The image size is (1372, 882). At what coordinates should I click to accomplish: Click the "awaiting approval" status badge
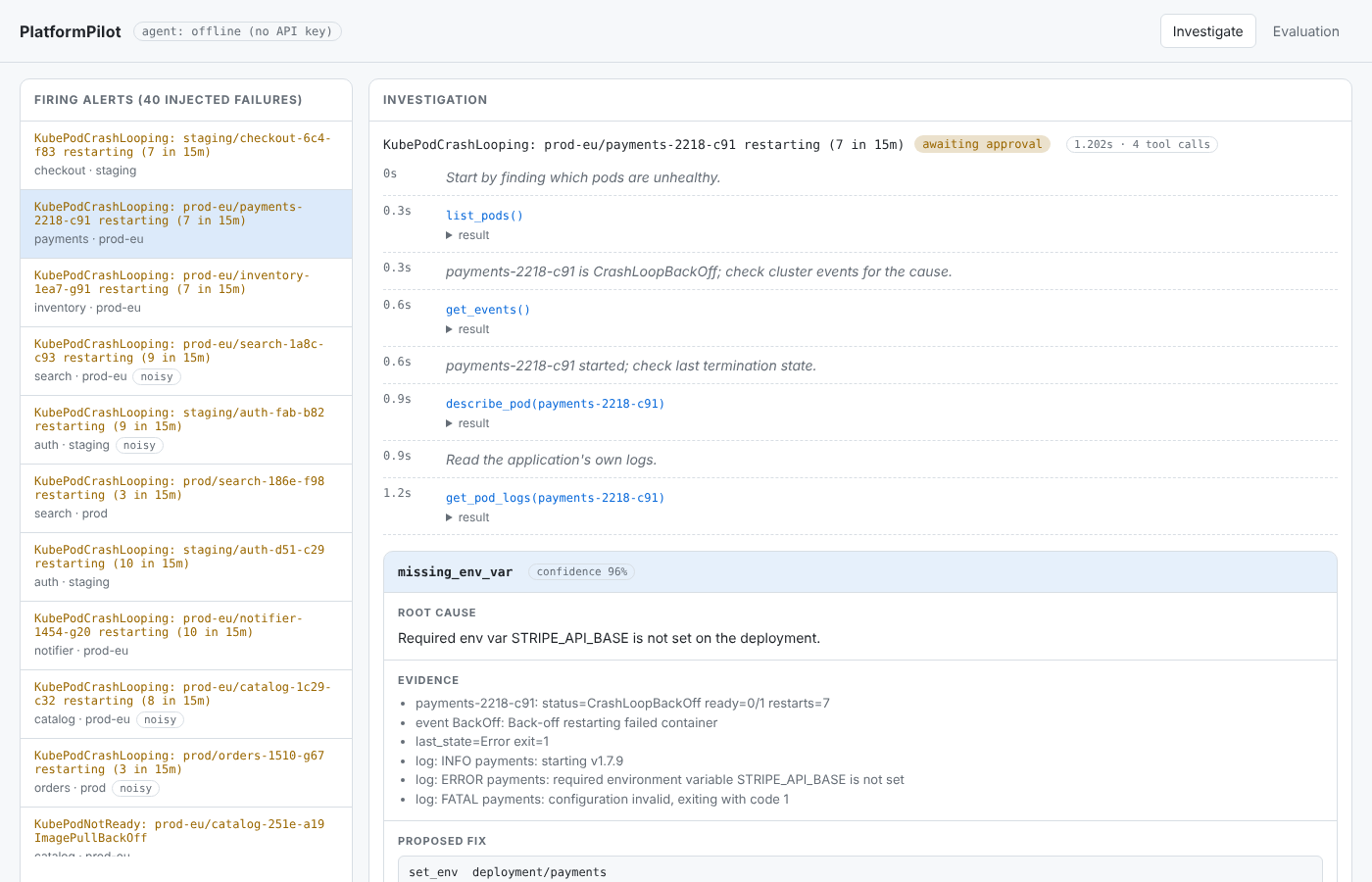point(982,144)
